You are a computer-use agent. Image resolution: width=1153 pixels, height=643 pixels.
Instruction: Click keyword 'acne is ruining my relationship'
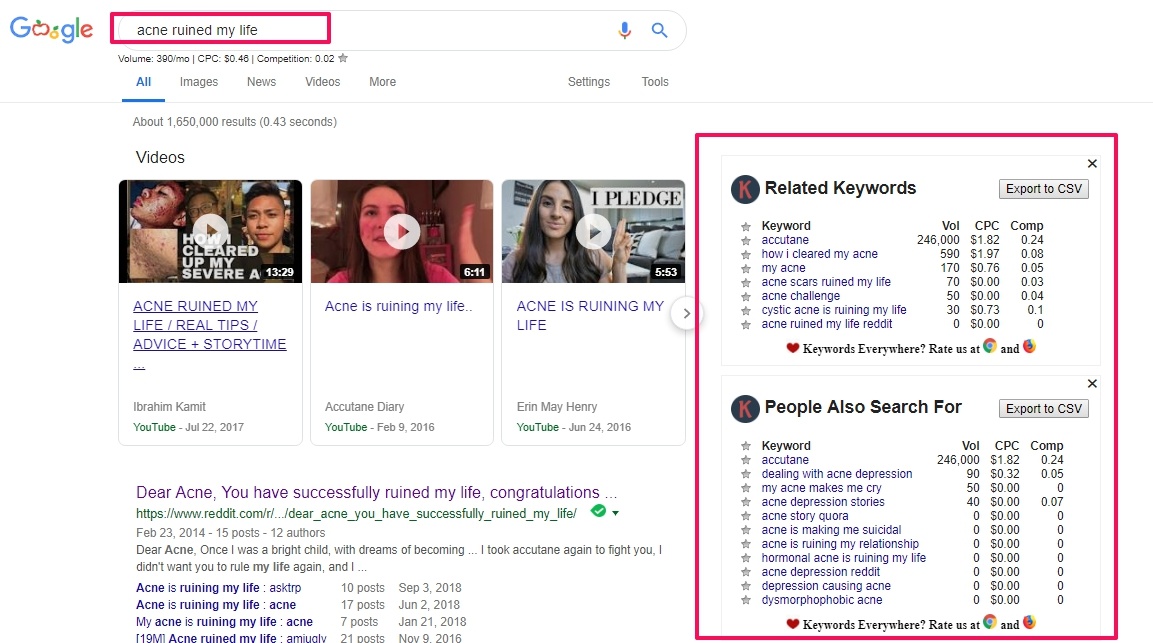point(840,544)
